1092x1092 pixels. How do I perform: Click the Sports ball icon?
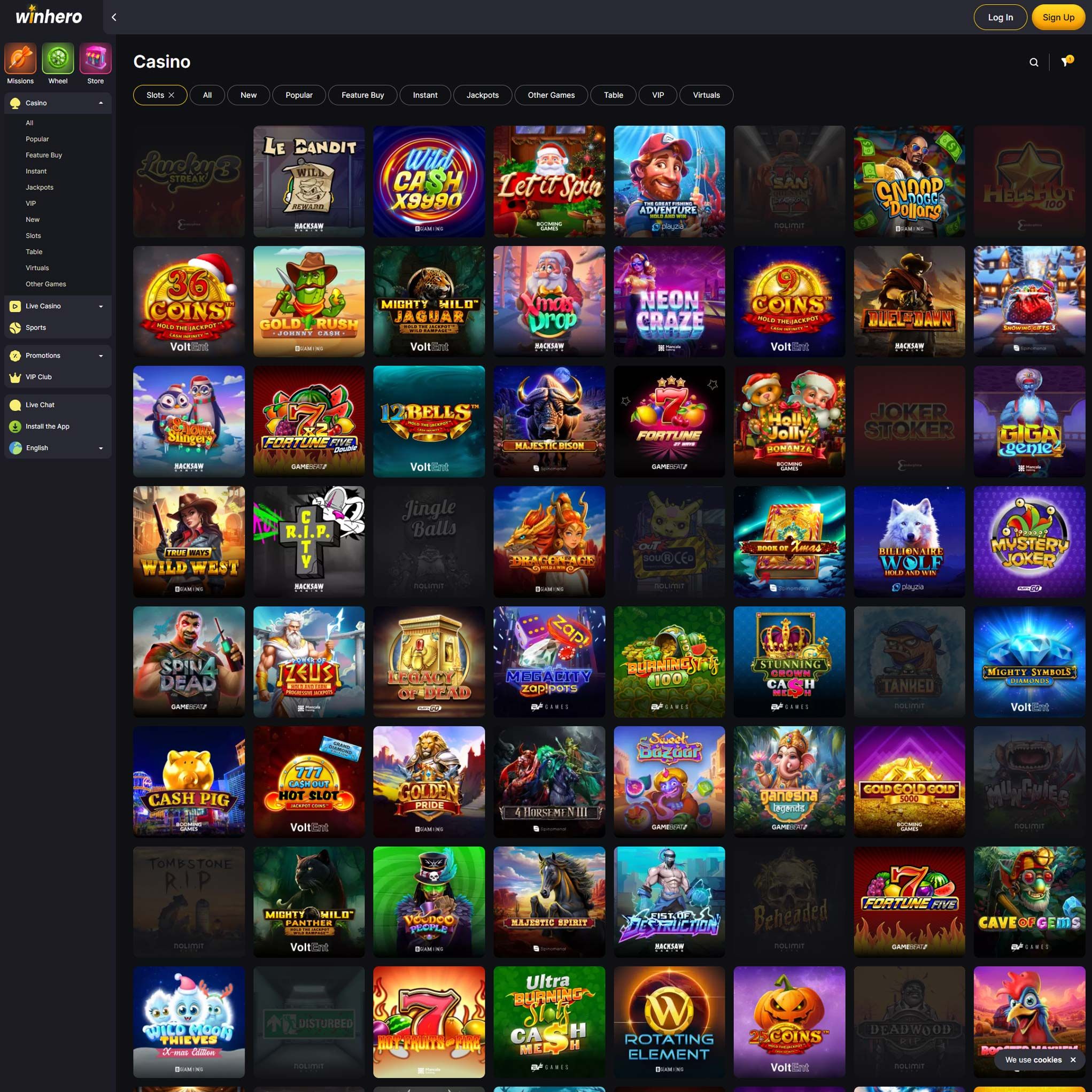pyautogui.click(x=16, y=328)
